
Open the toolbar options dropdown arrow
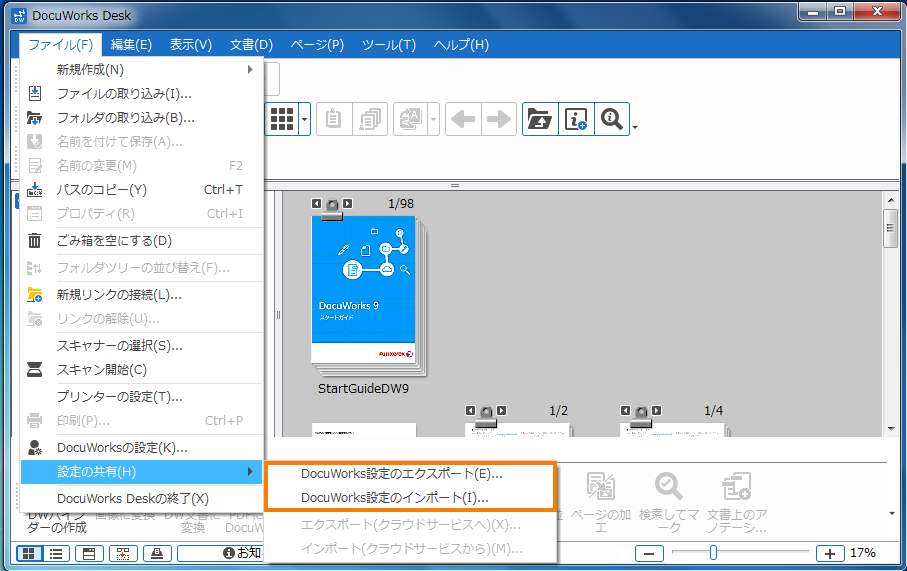coord(635,127)
